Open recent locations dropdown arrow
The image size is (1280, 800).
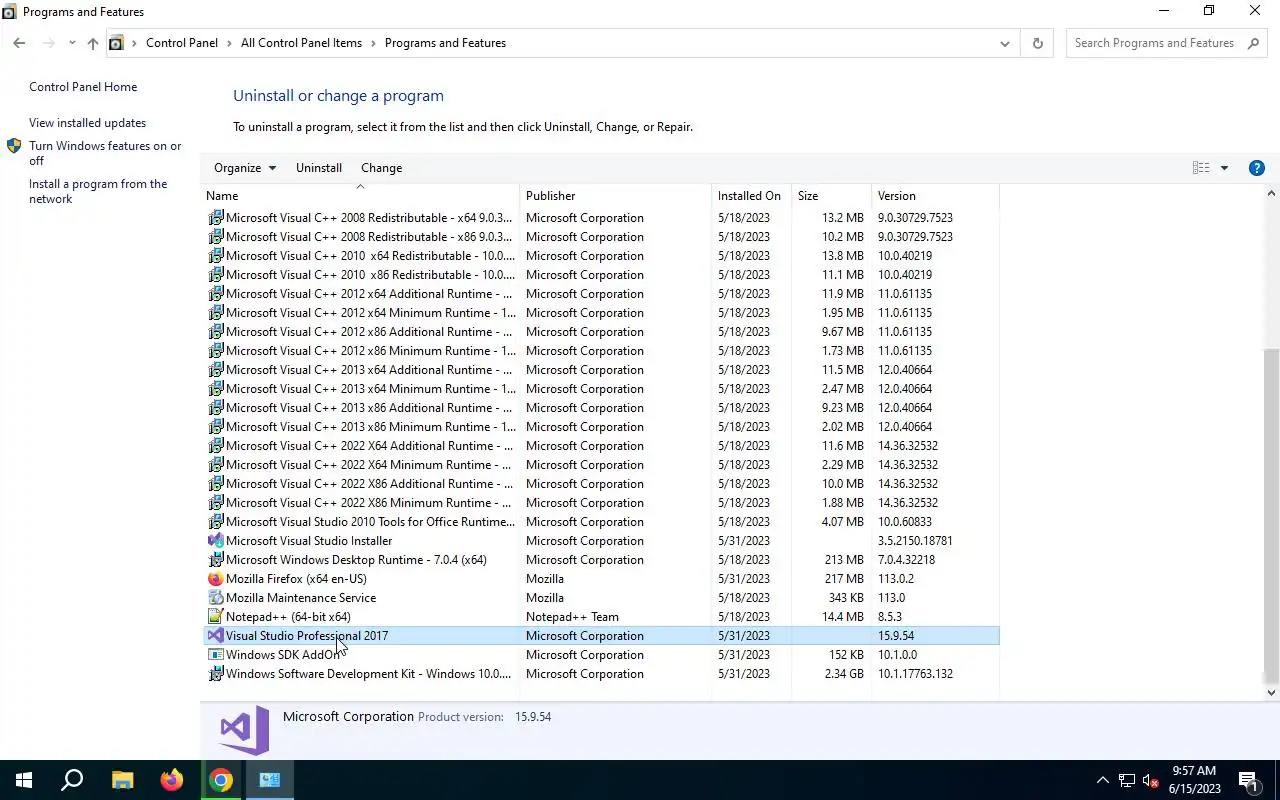(72, 43)
